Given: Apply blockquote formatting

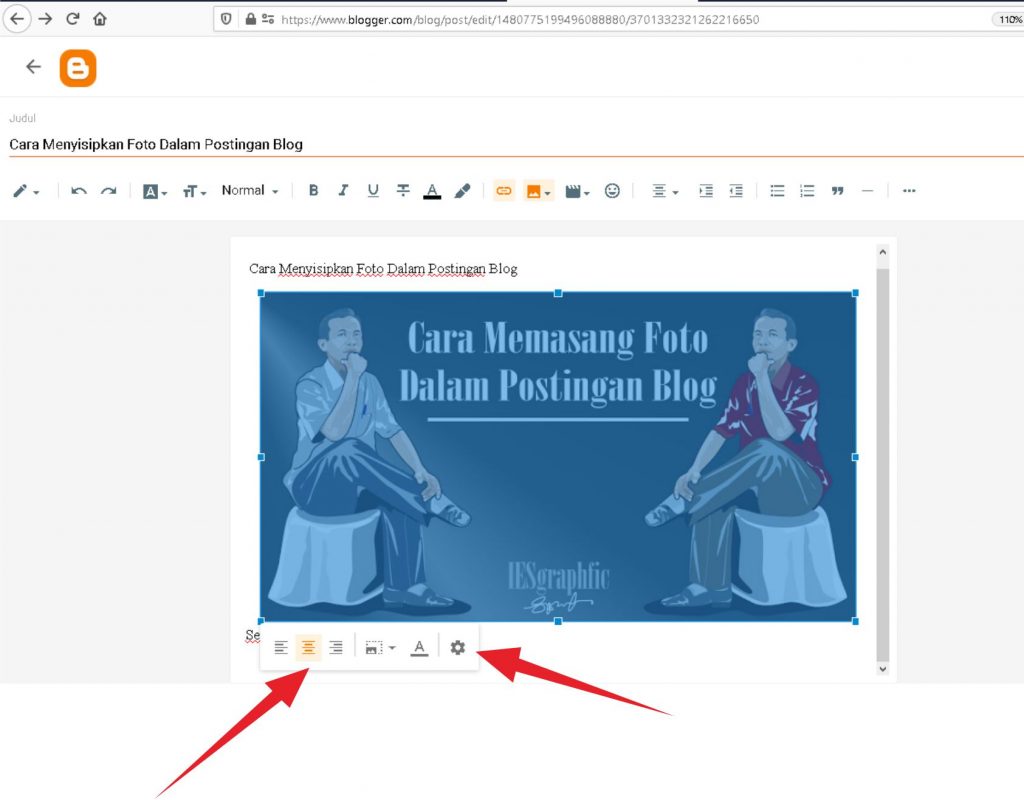Looking at the screenshot, I should (837, 191).
